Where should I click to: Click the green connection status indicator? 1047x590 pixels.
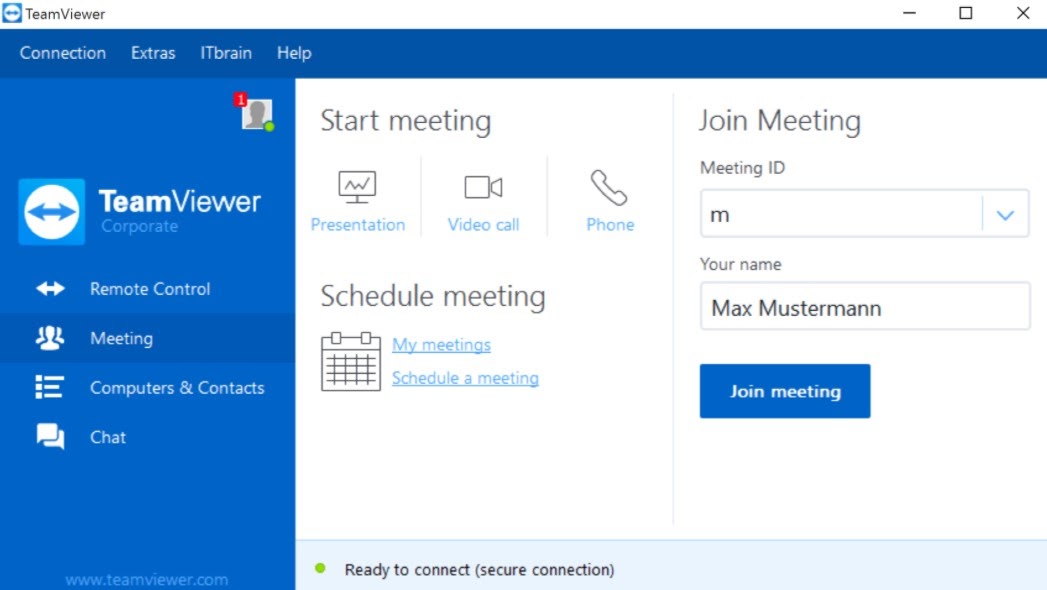(320, 568)
